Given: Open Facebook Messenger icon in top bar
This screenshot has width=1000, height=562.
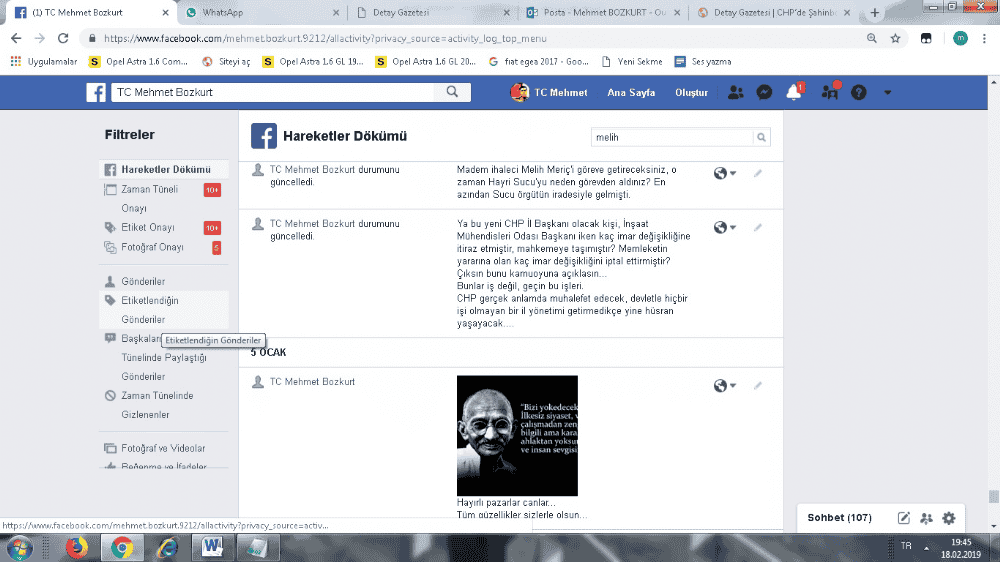Looking at the screenshot, I should pyautogui.click(x=763, y=92).
